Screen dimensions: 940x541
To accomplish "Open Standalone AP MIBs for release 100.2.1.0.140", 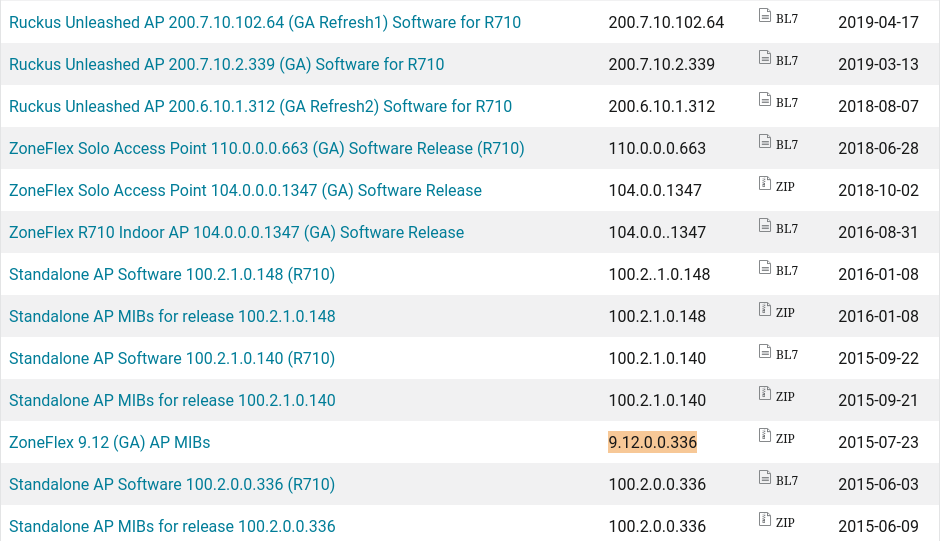I will (x=172, y=400).
